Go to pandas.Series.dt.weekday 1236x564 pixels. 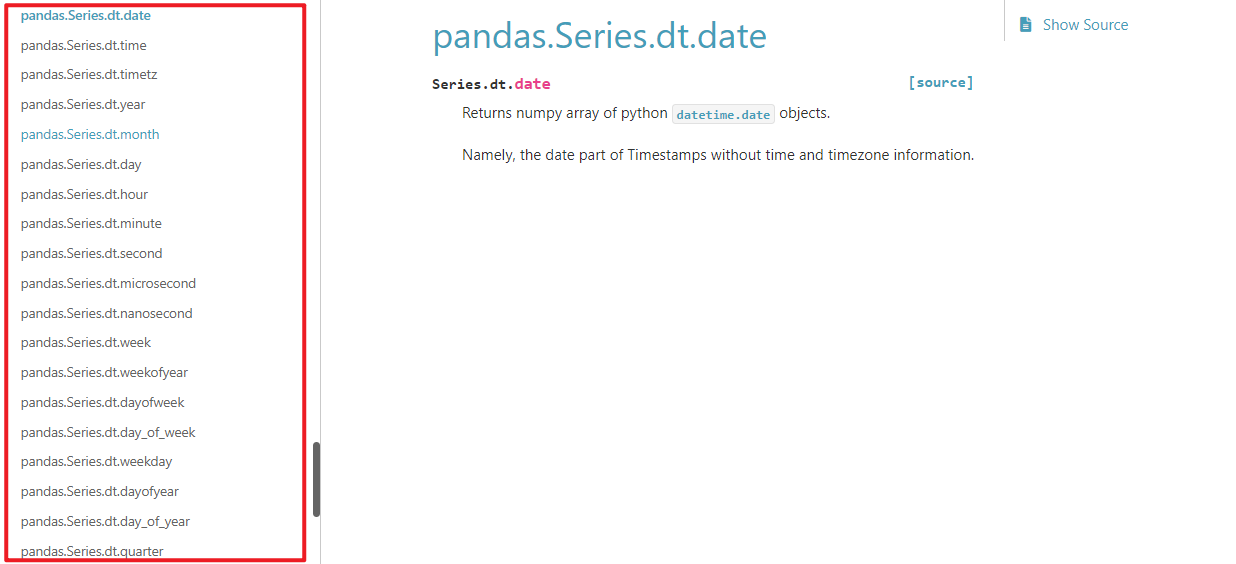click(x=96, y=461)
